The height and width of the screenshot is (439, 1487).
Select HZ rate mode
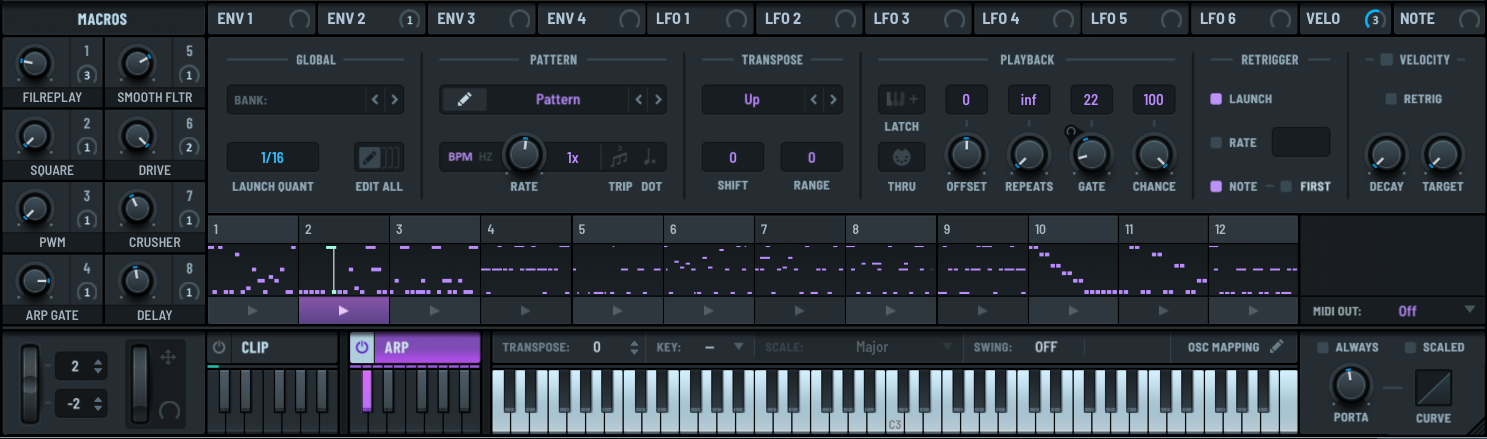pos(486,157)
